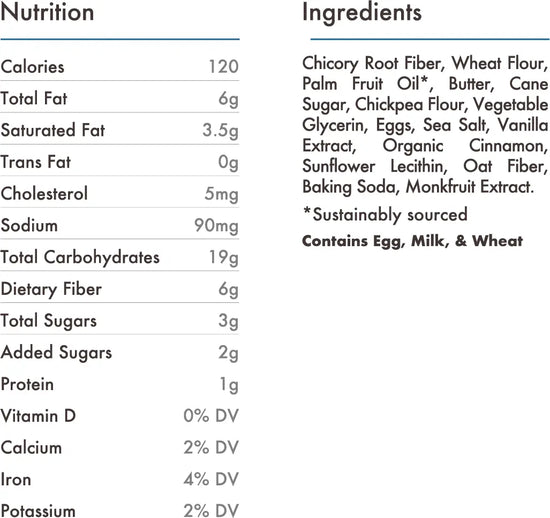The height and width of the screenshot is (518, 550).
Task: Select the Cholesterol row label
Action: coord(44,194)
